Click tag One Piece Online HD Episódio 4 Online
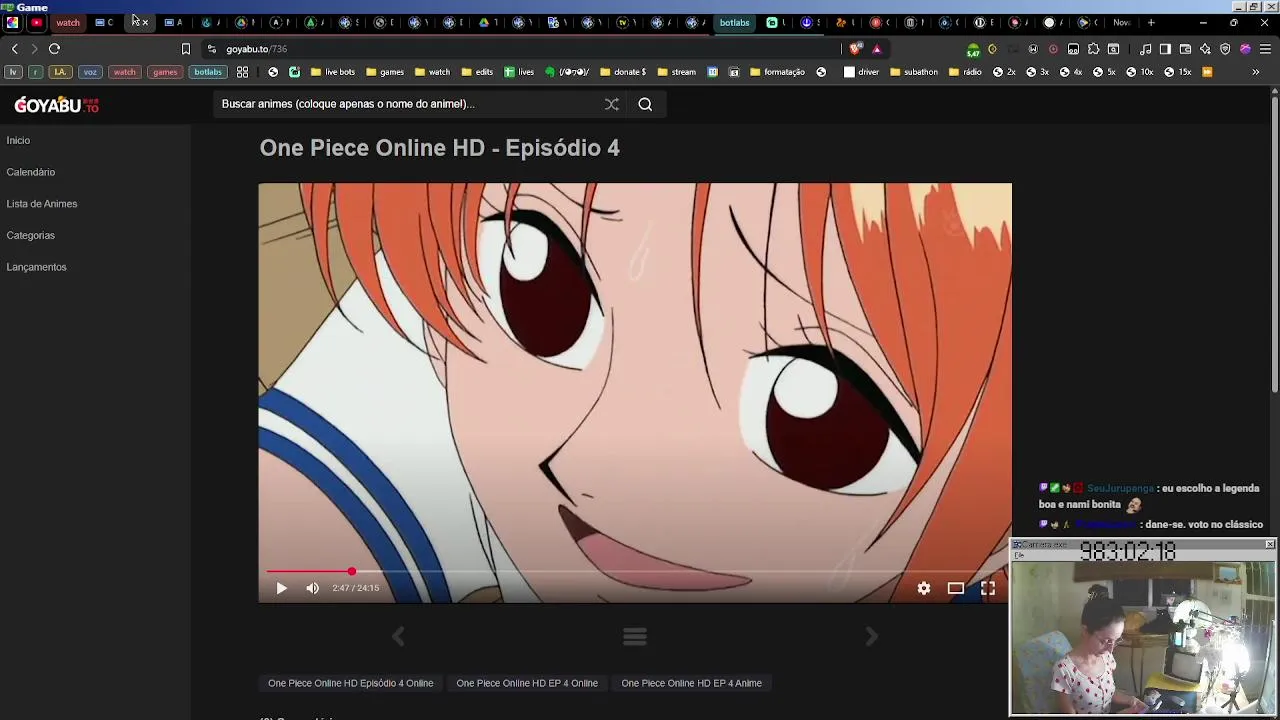This screenshot has width=1280, height=720. 351,683
